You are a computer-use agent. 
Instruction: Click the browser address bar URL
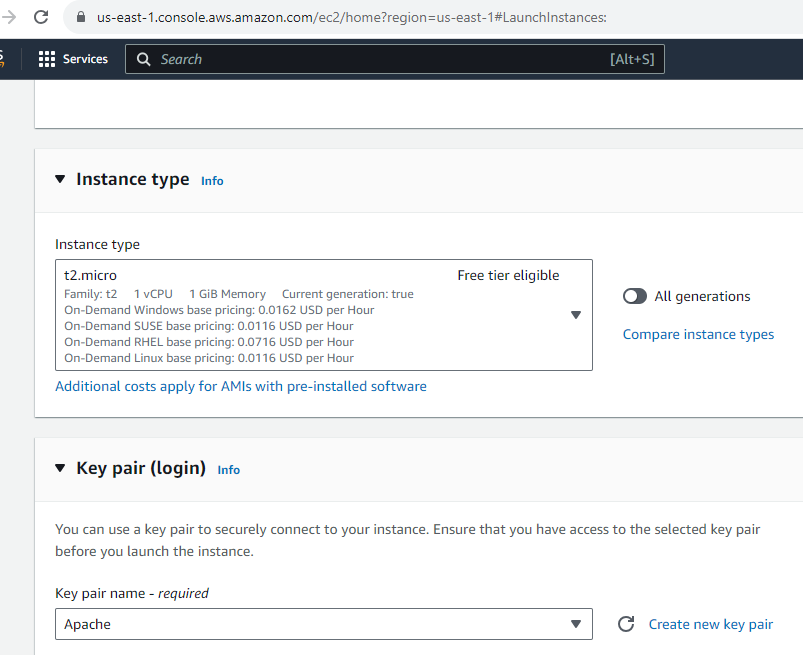351,17
